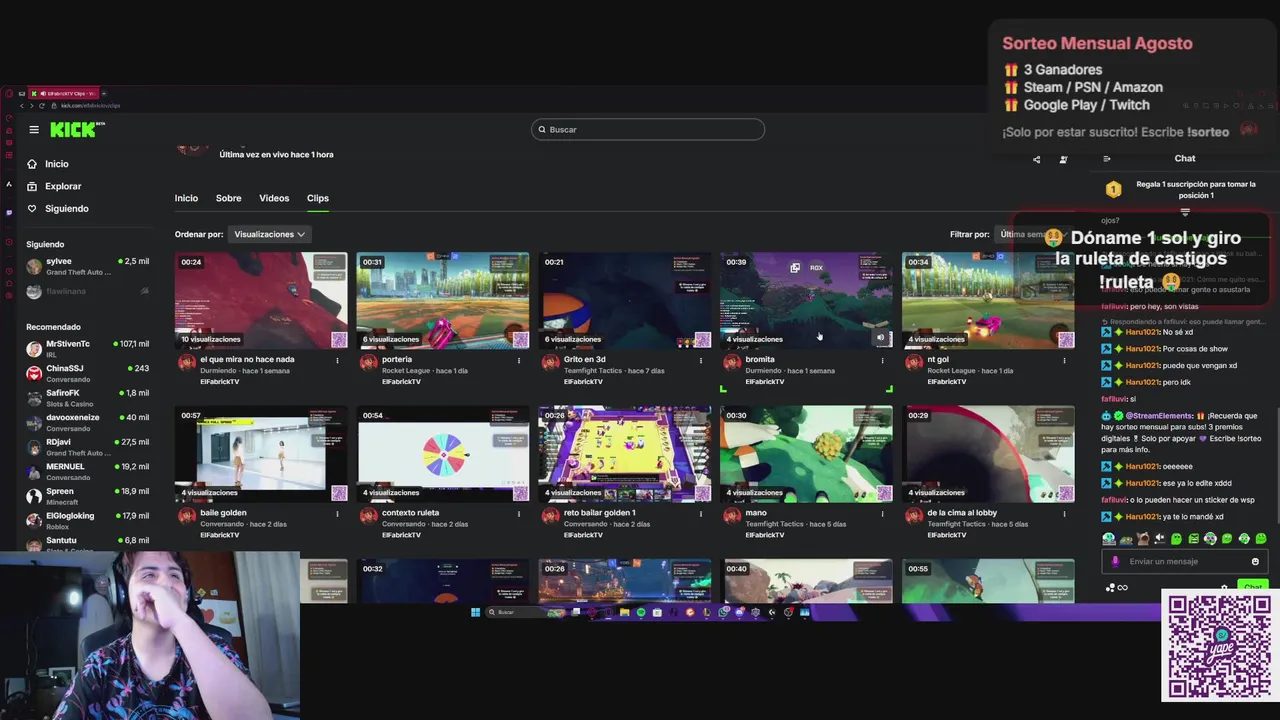Select the Clips tab
This screenshot has width=1280, height=720.
tap(318, 198)
